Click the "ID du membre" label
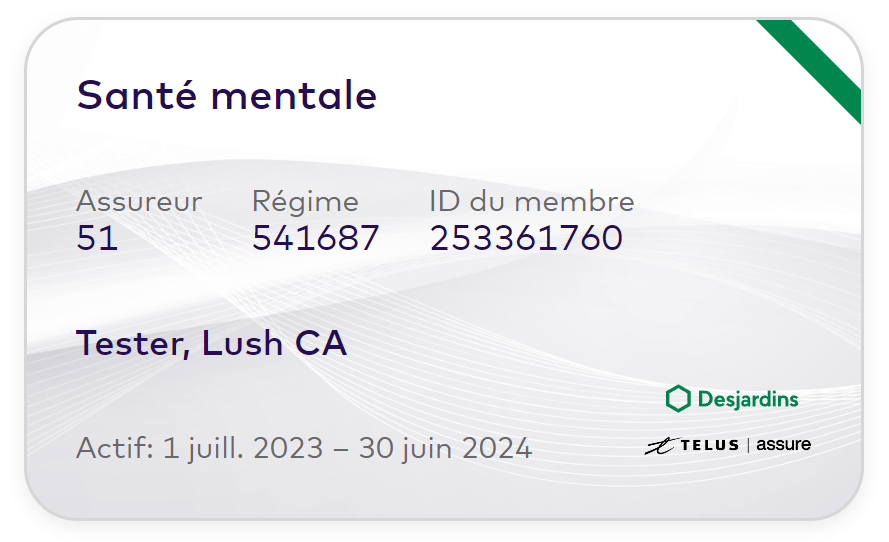The height and width of the screenshot is (542, 889). point(532,202)
